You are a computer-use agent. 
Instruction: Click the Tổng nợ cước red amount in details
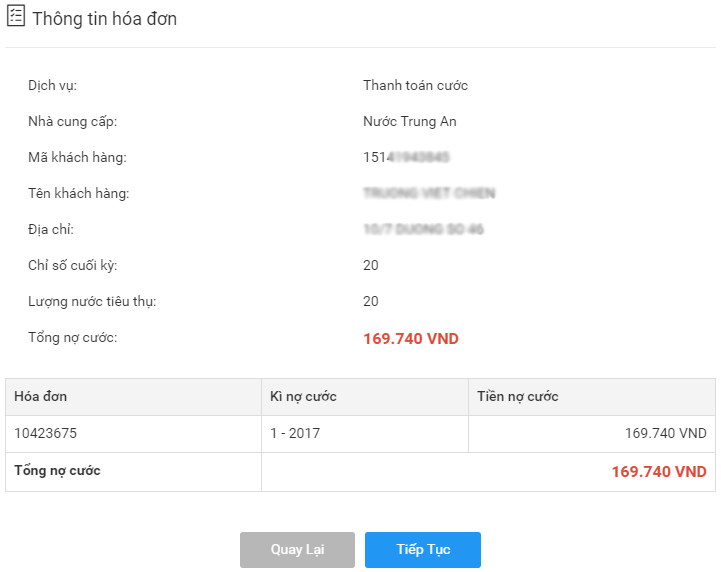tap(411, 339)
